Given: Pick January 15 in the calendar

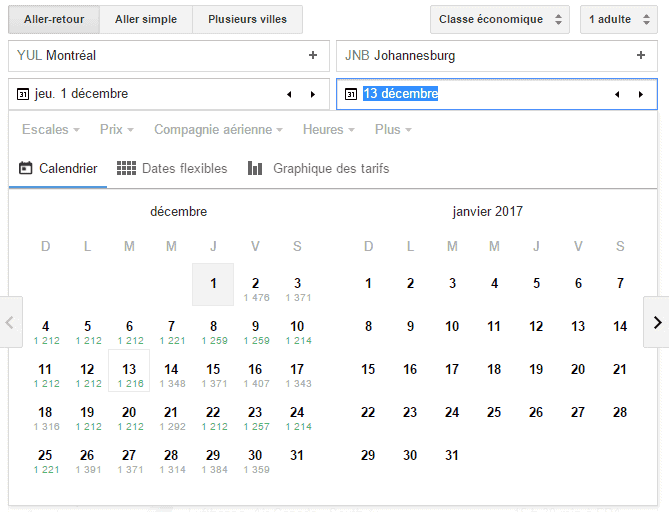Looking at the screenshot, I should tap(368, 369).
